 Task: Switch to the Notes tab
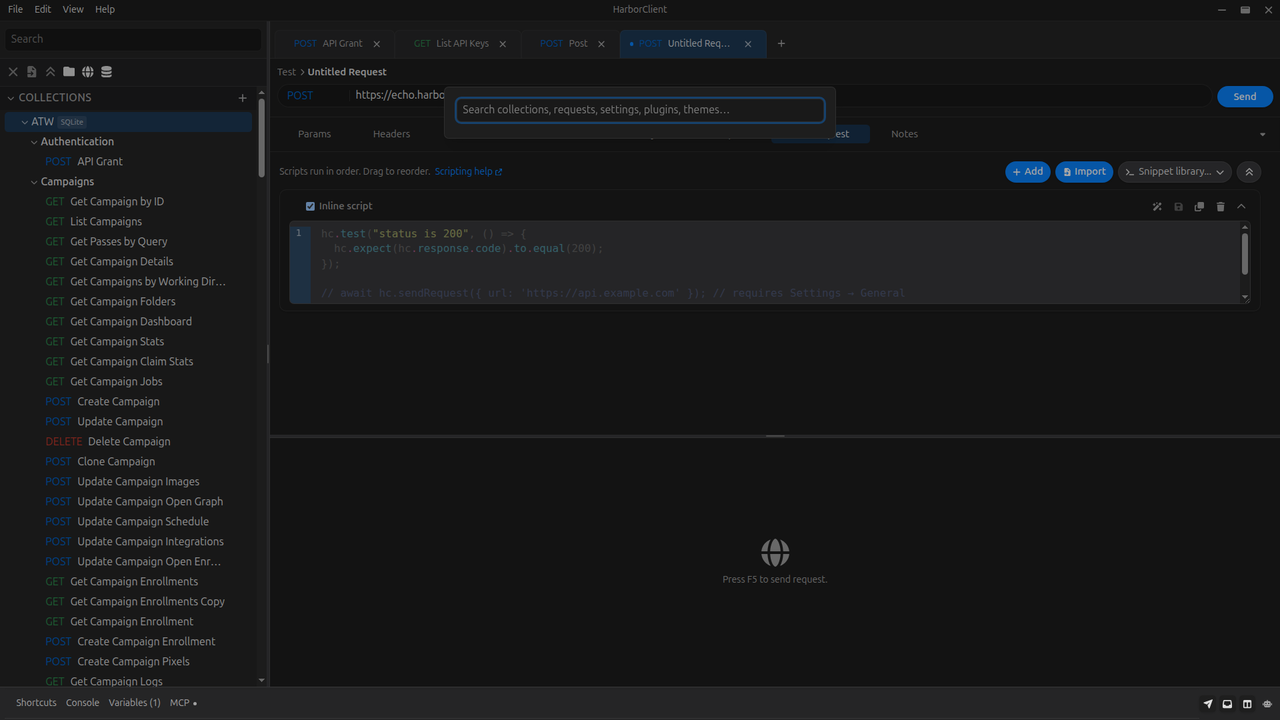904,134
